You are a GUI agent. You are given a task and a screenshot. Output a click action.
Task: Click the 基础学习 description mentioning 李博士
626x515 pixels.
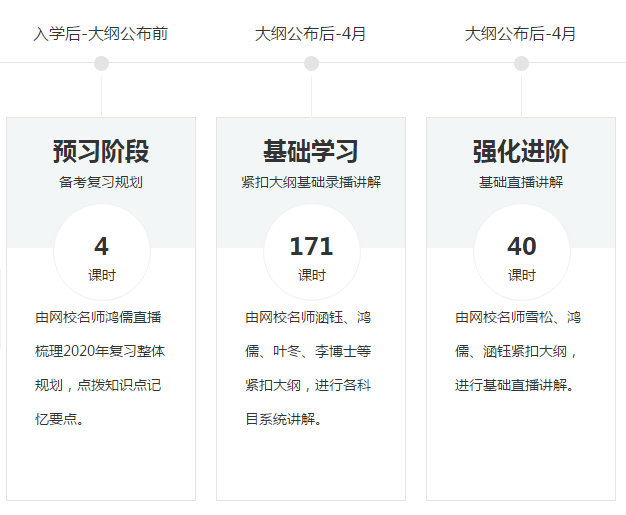click(x=309, y=351)
